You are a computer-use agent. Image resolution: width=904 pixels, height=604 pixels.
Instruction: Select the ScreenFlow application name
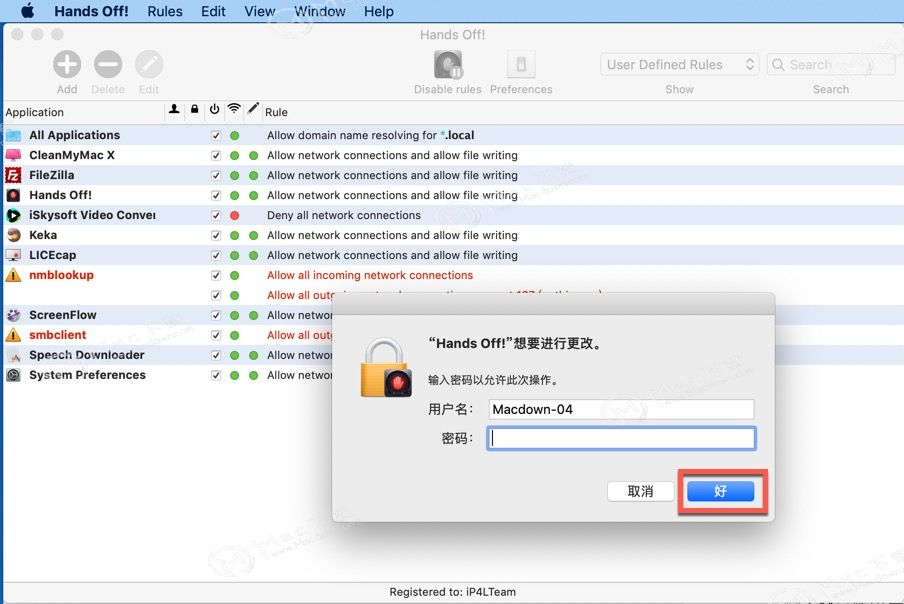(x=63, y=315)
